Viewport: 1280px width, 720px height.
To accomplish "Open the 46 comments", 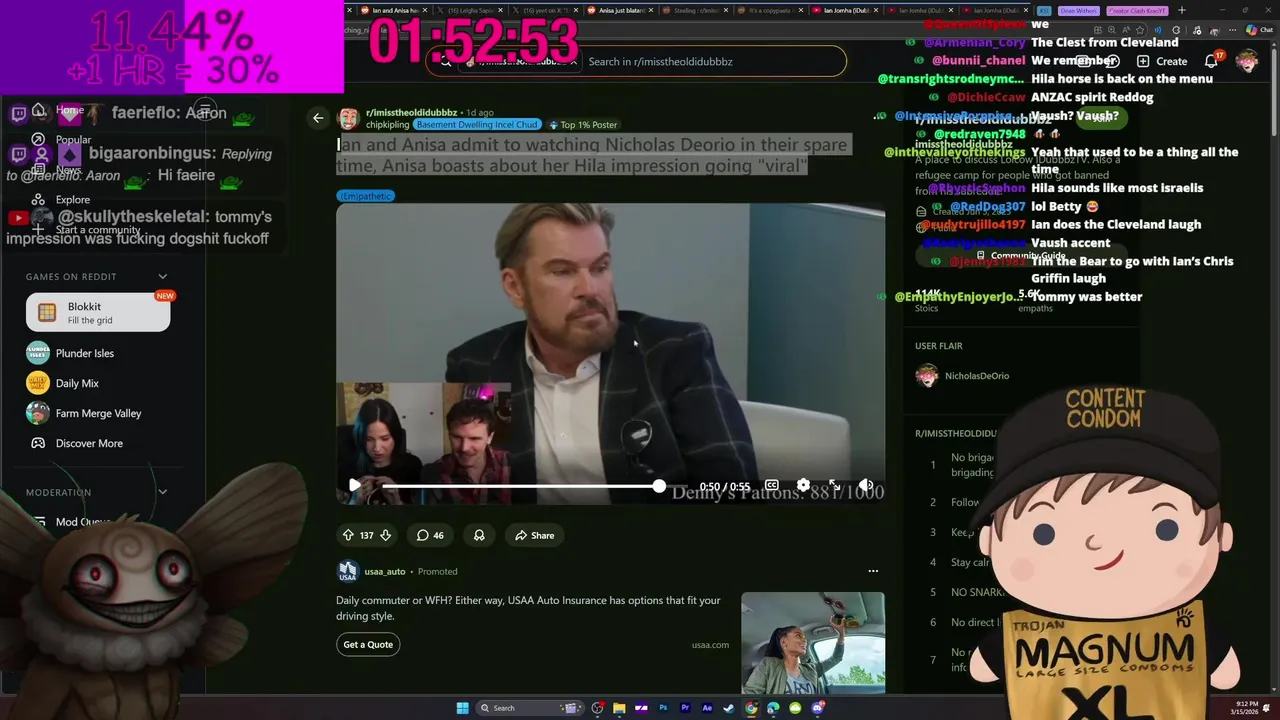I will click(430, 535).
